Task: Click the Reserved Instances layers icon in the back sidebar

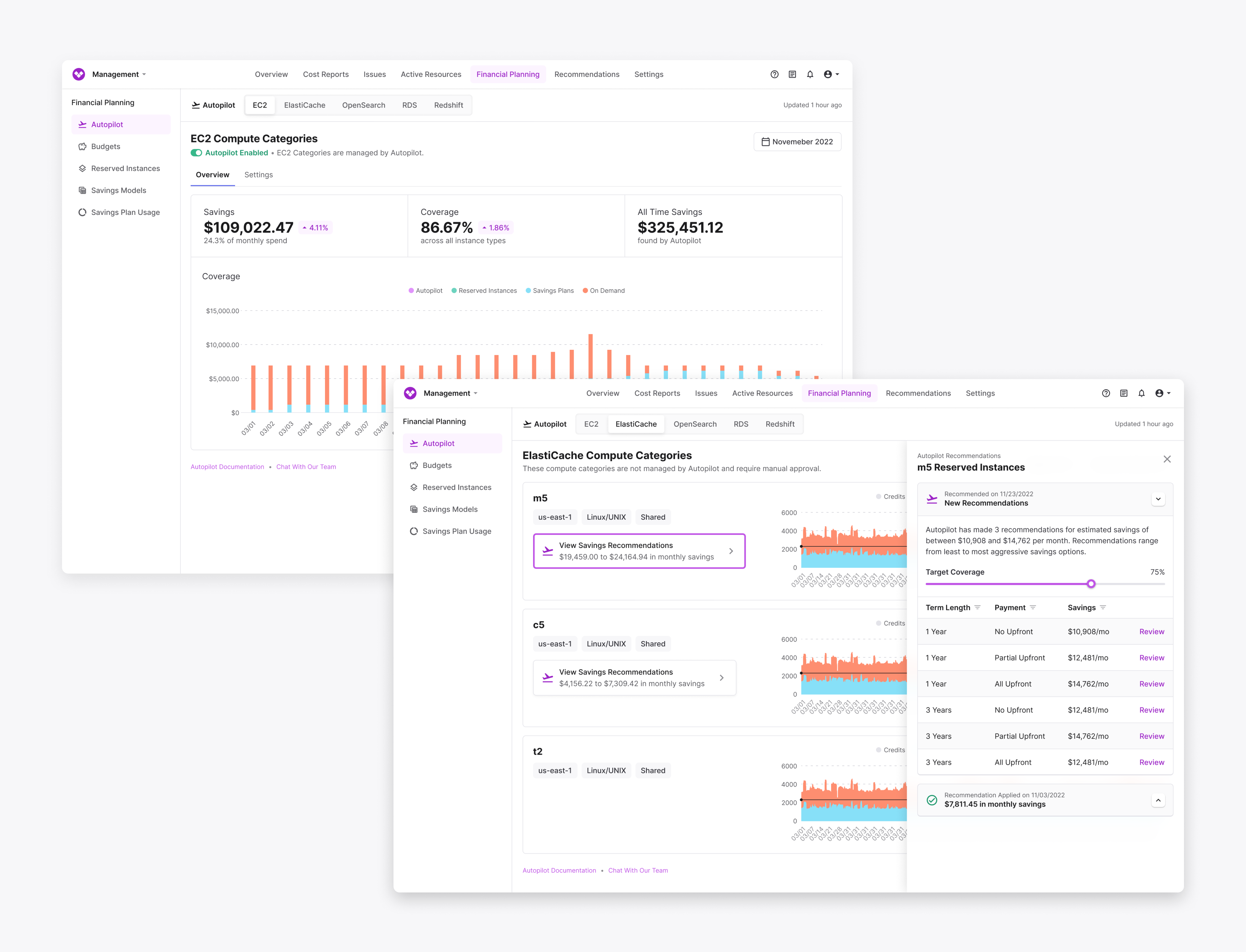Action: point(82,168)
